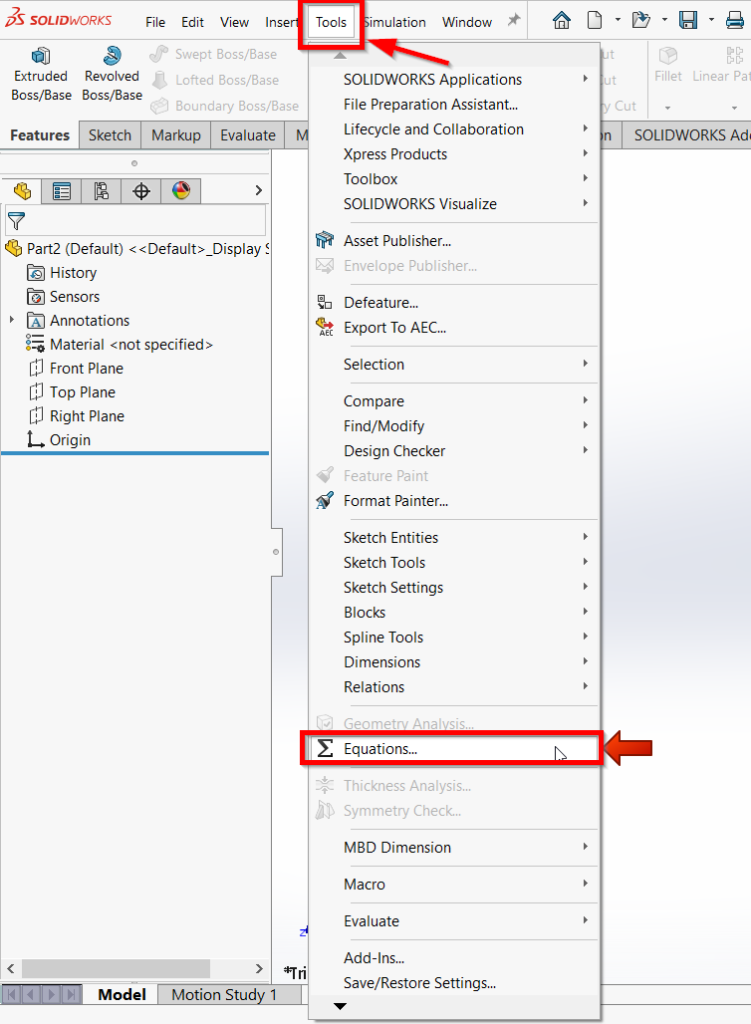Select the Top Plane
Screen dimensions: 751x1024
(x=72, y=392)
